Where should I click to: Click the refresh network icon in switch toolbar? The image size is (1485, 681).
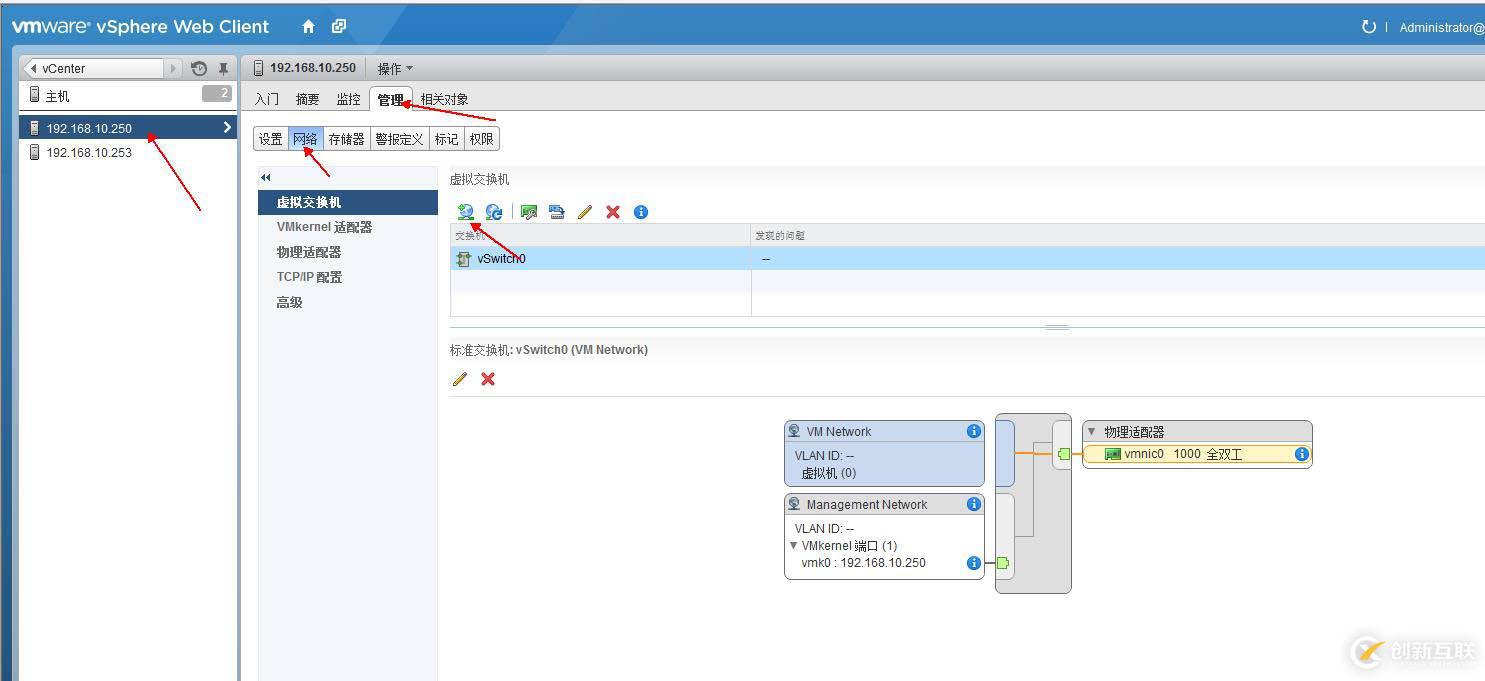point(494,212)
